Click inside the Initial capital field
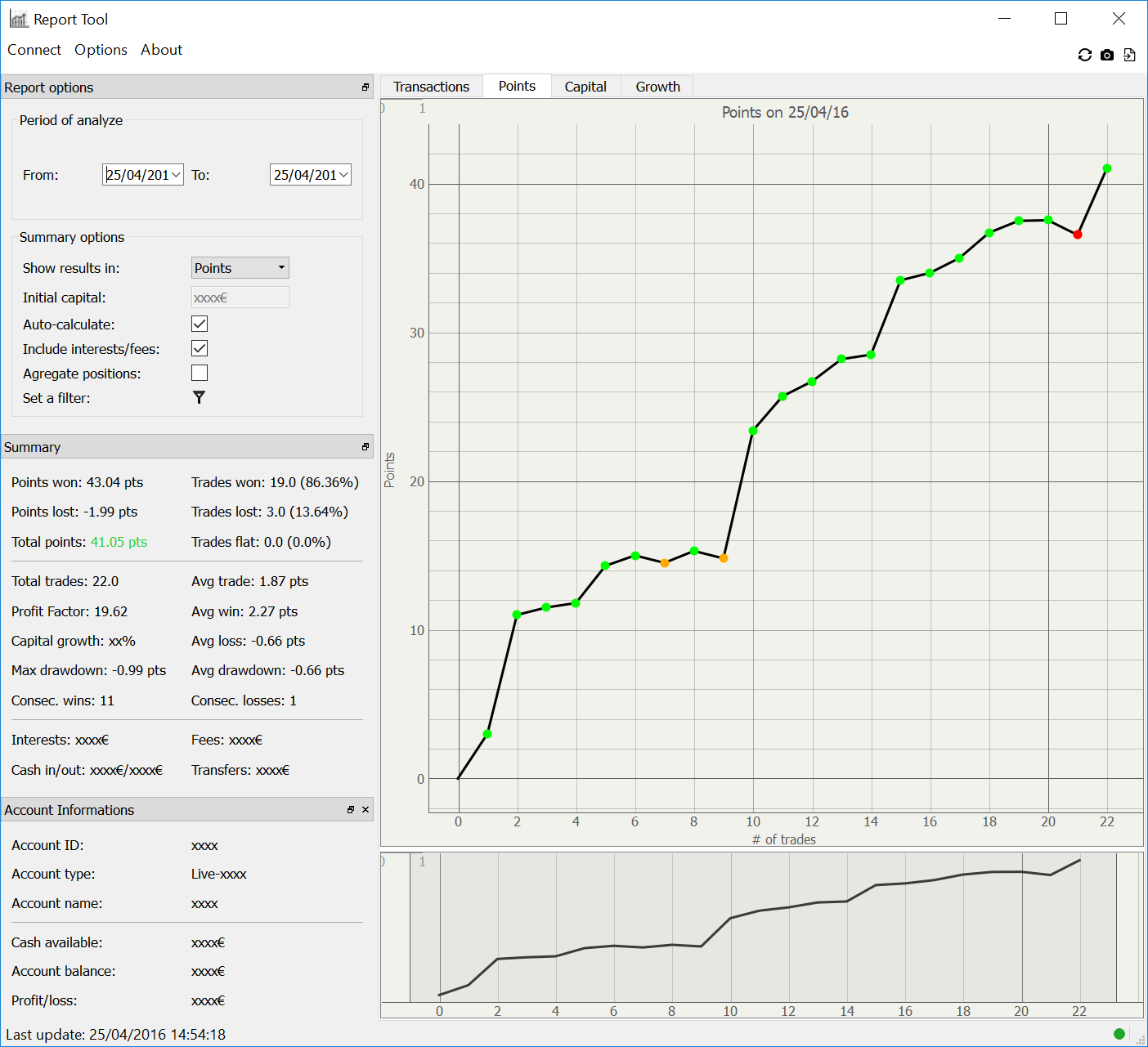Image resolution: width=1148 pixels, height=1047 pixels. coord(240,298)
